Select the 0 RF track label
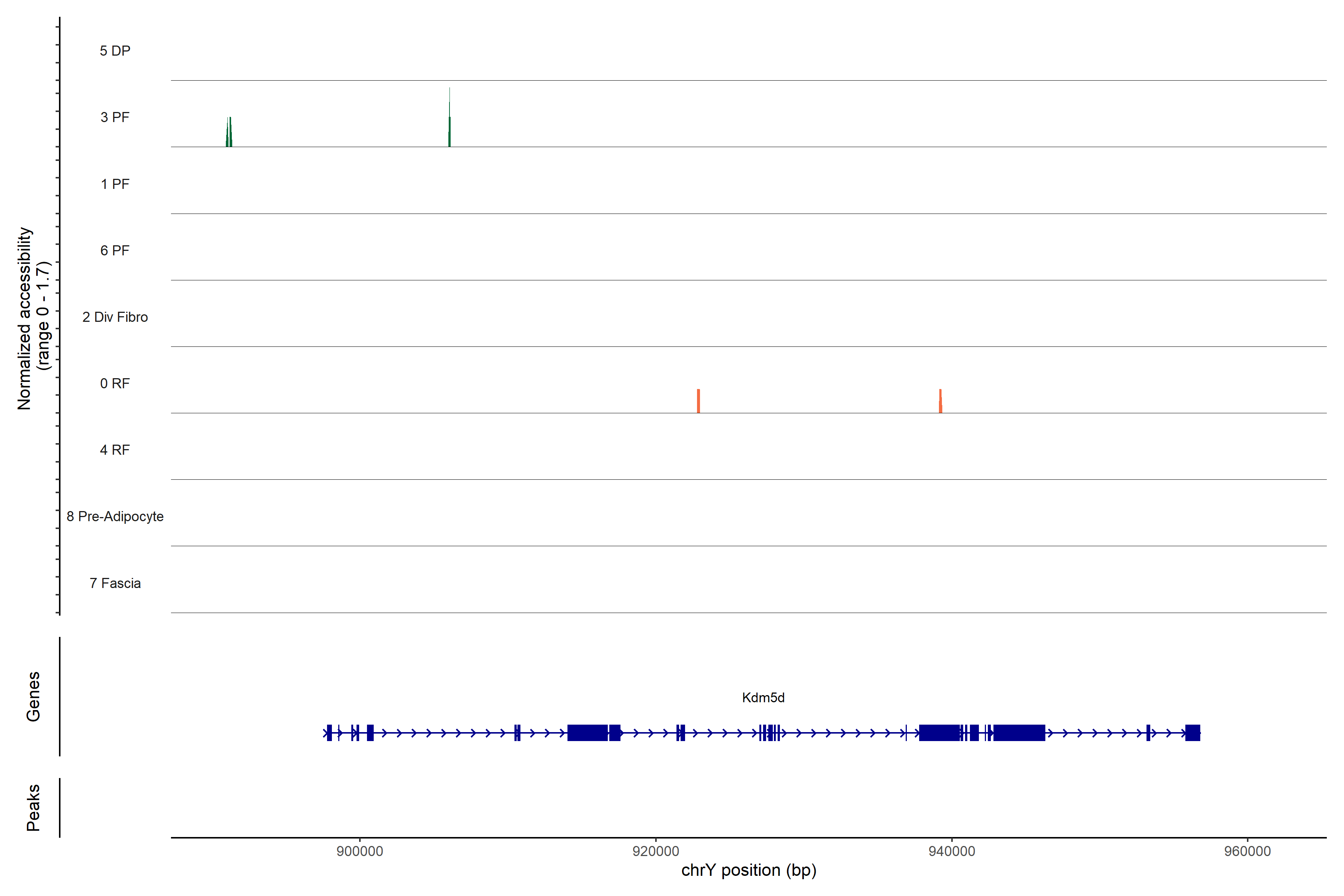The image size is (1344, 896). 115,383
